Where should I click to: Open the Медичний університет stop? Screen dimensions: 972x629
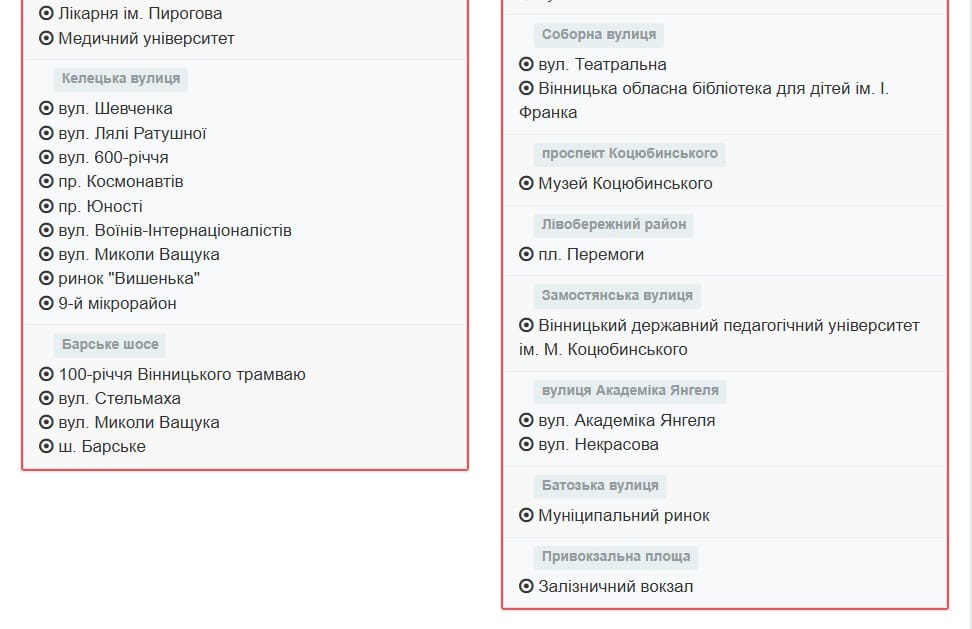coord(146,39)
